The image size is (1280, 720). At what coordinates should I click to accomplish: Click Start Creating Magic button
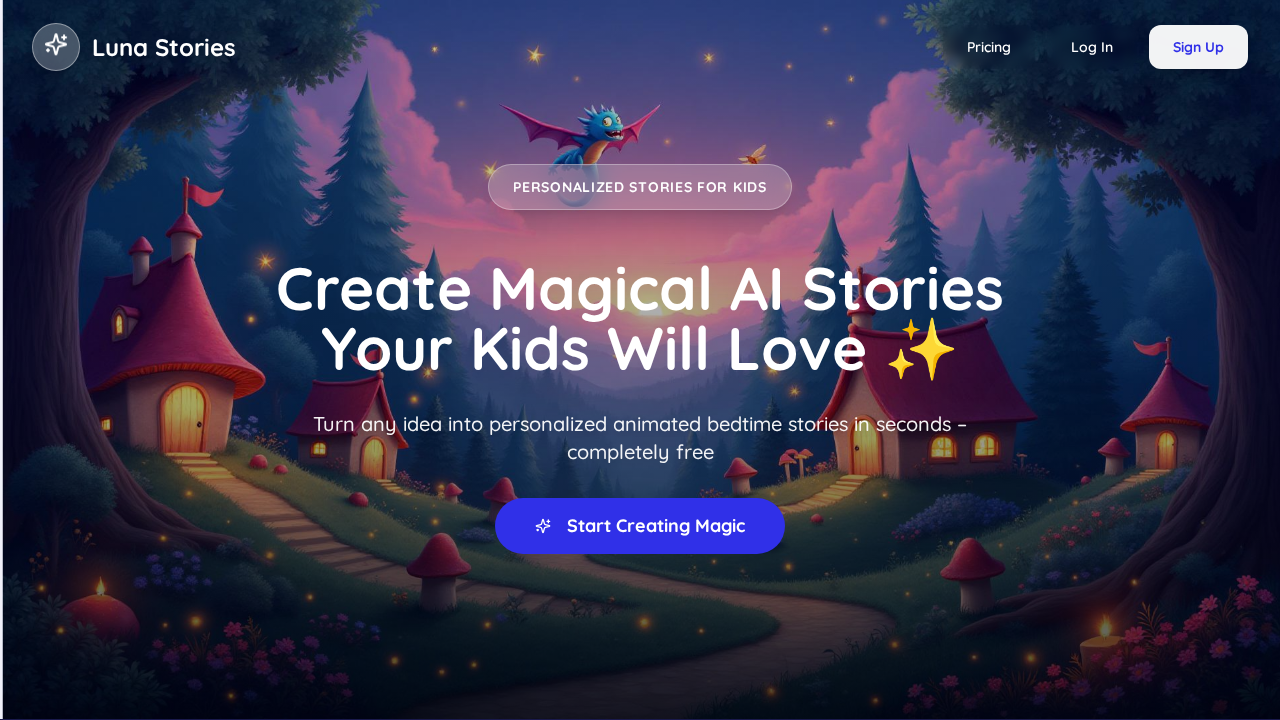coord(640,526)
